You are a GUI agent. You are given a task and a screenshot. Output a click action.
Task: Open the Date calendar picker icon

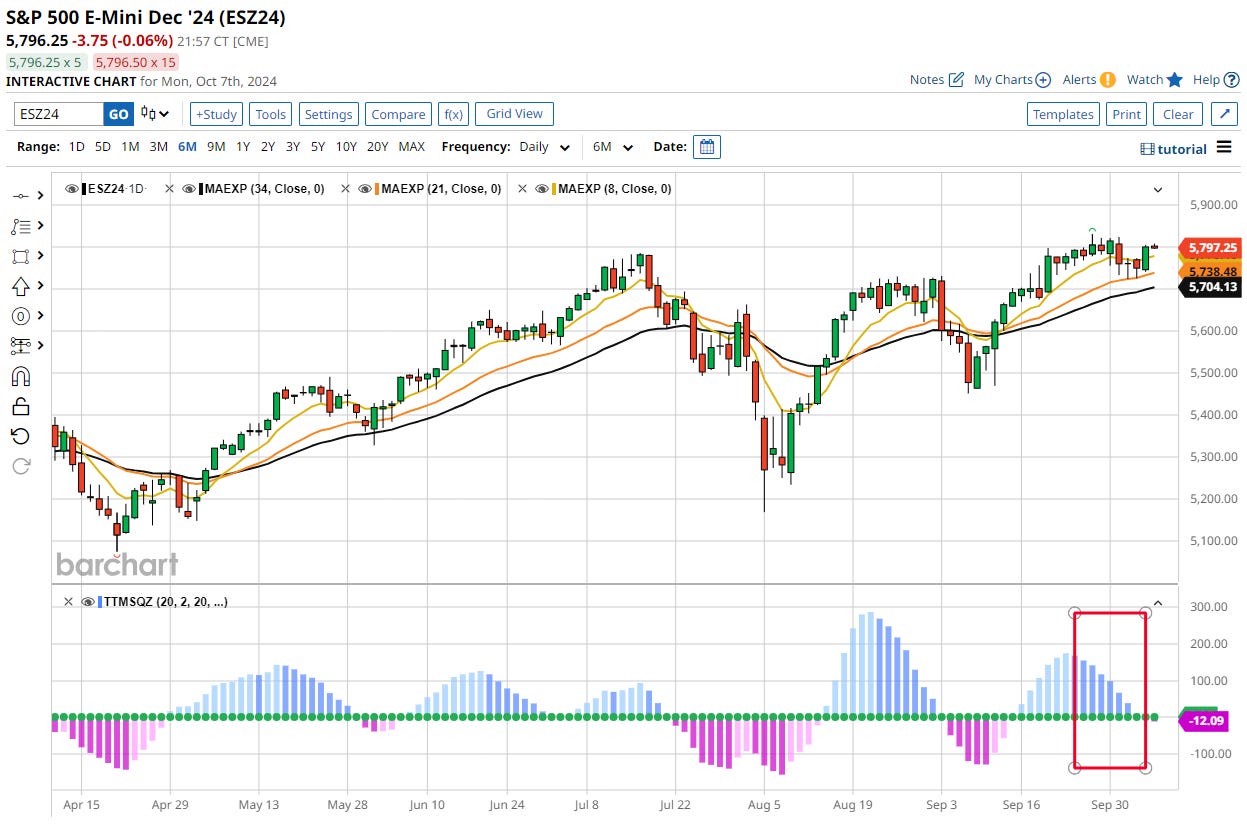click(707, 147)
